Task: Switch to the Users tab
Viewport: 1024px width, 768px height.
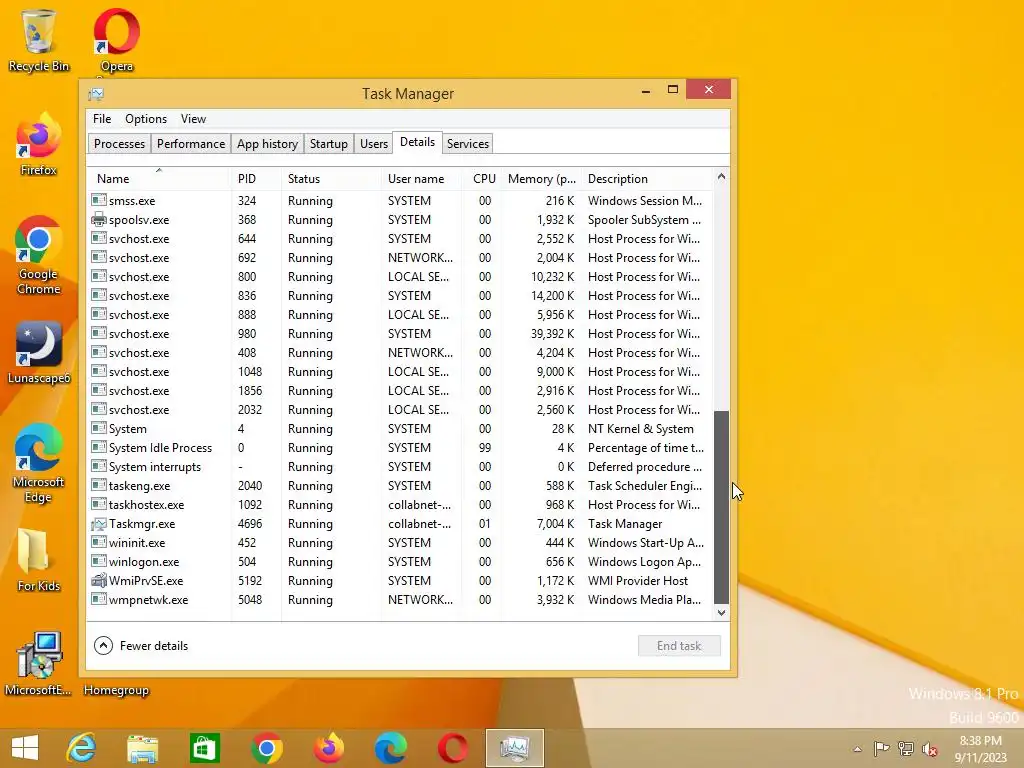Action: 374,144
